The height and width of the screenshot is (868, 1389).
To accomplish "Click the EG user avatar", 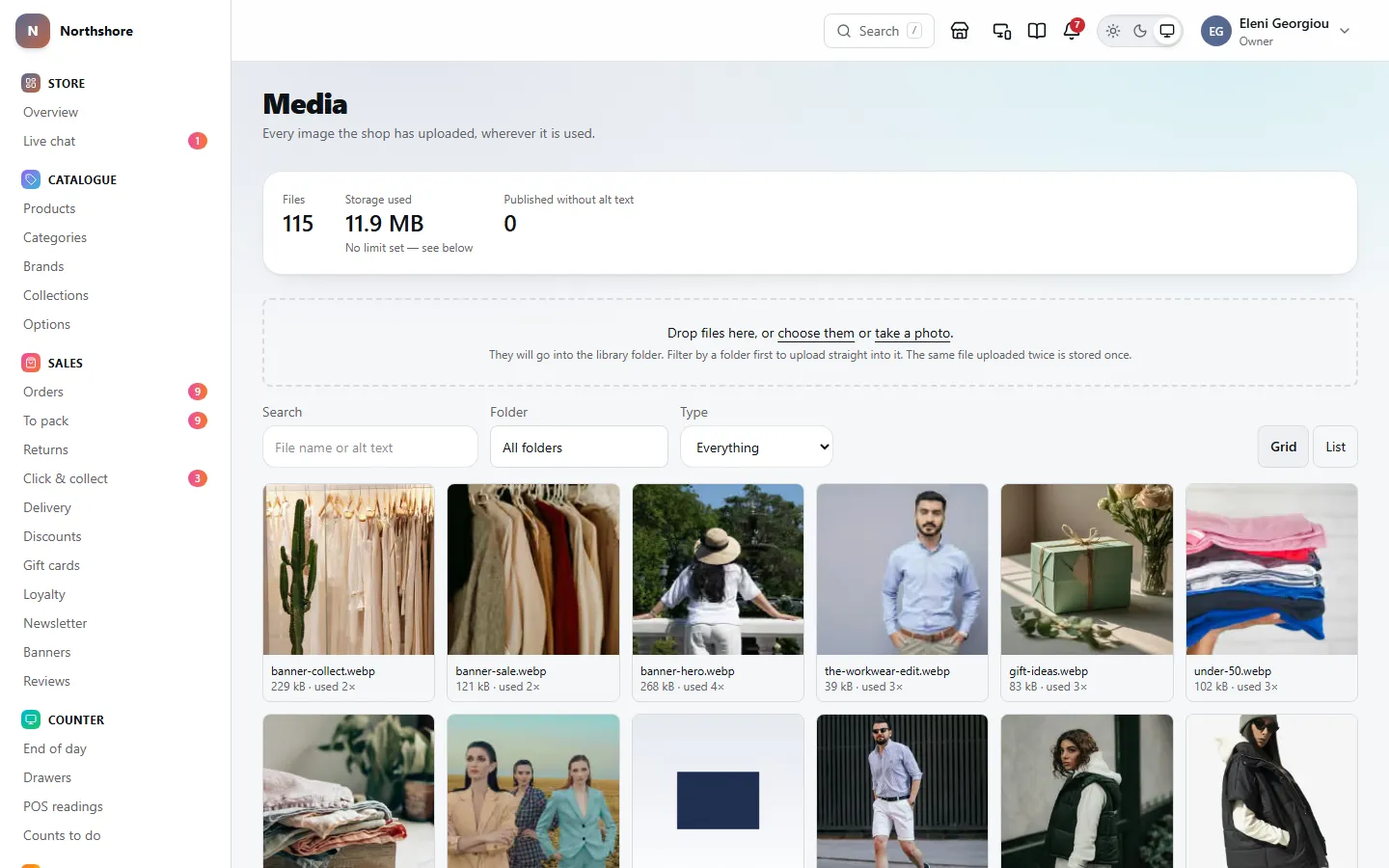I will [x=1216, y=31].
